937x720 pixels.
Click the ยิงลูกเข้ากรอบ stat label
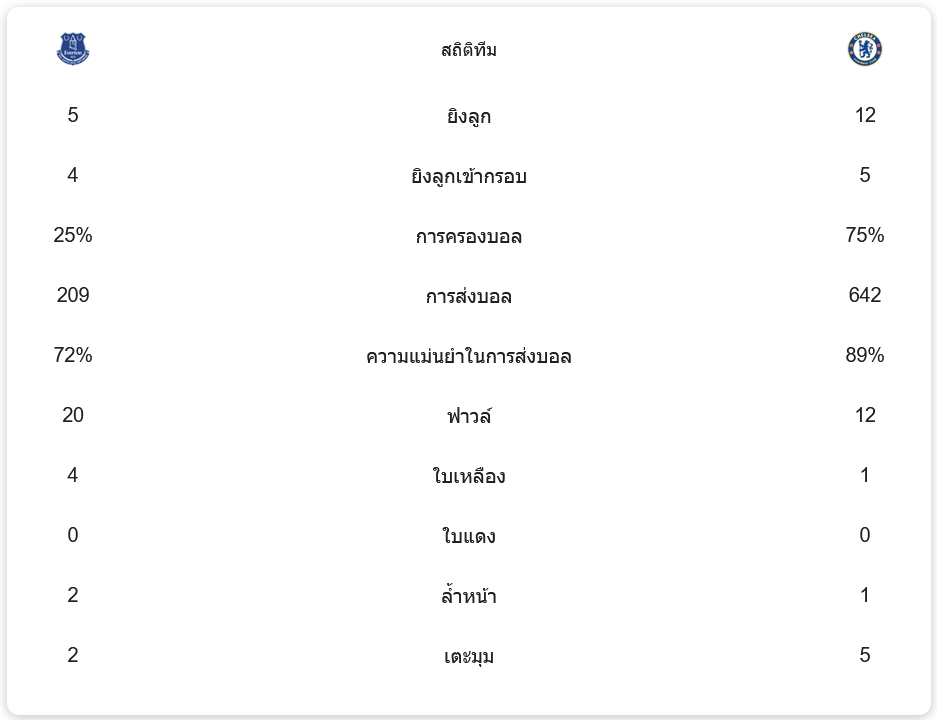(x=469, y=176)
